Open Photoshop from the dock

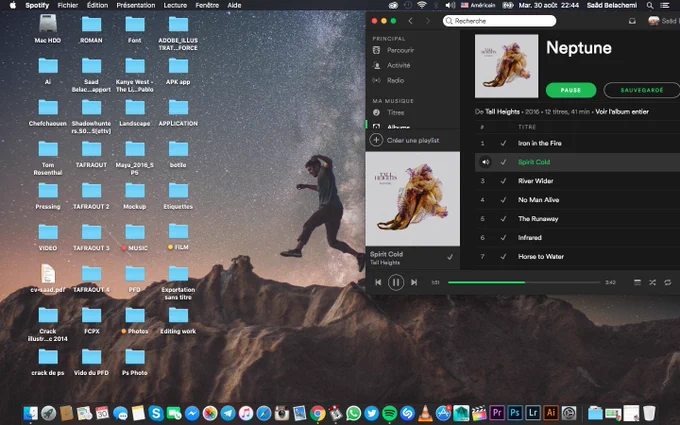coord(515,413)
